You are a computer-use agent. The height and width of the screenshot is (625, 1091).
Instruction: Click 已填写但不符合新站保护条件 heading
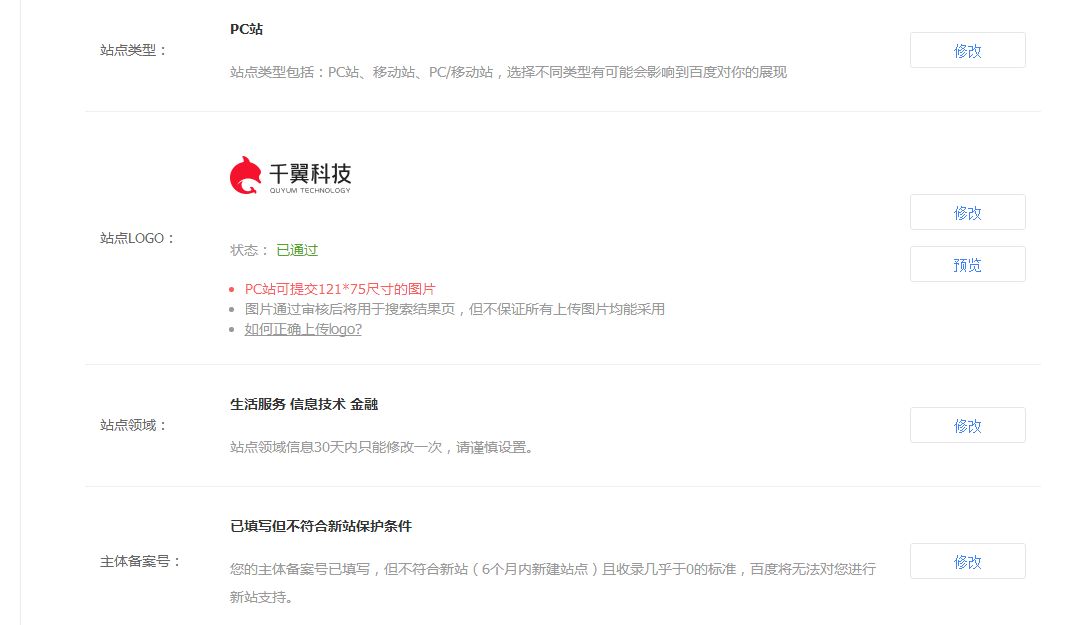321,526
